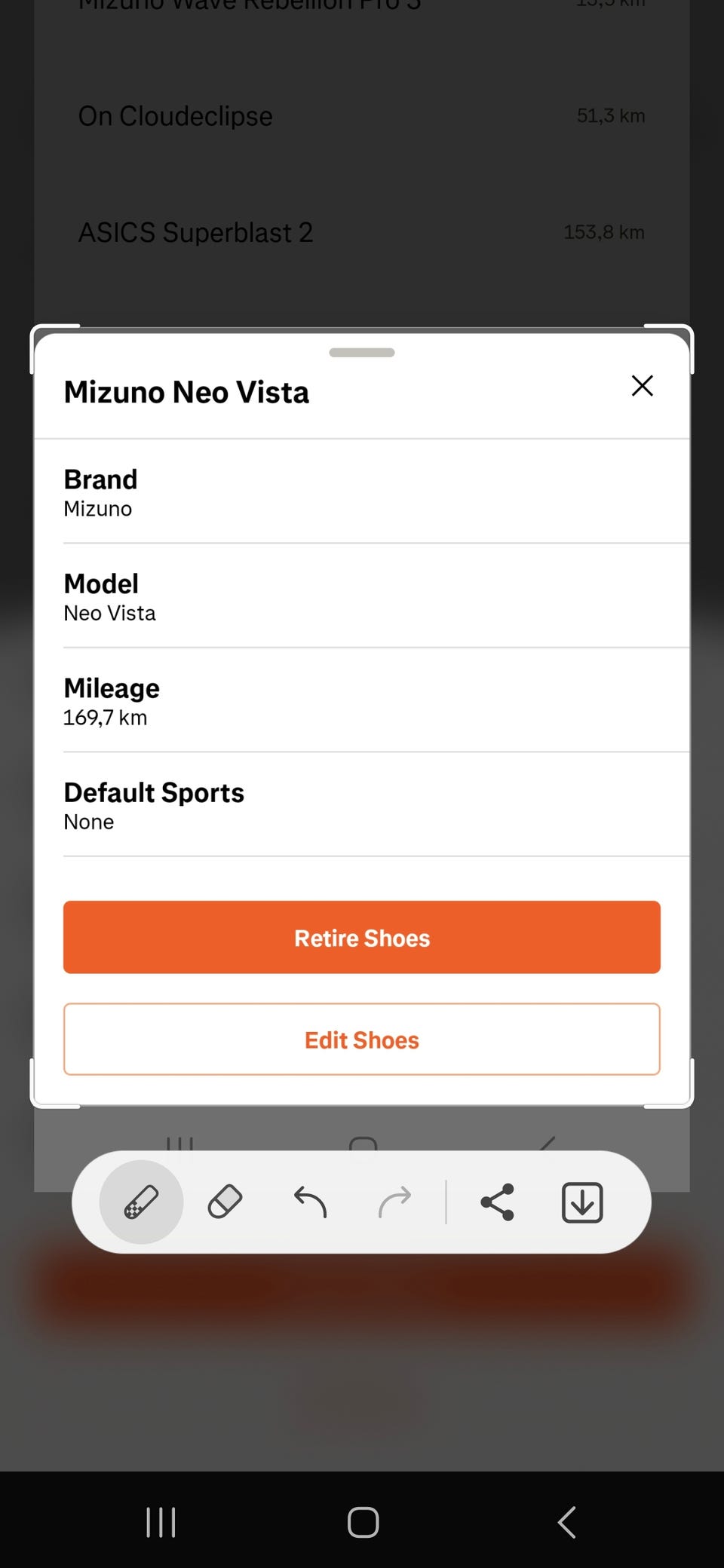Image resolution: width=724 pixels, height=1568 pixels.
Task: Save the screenshot with download icon
Action: point(581,1202)
